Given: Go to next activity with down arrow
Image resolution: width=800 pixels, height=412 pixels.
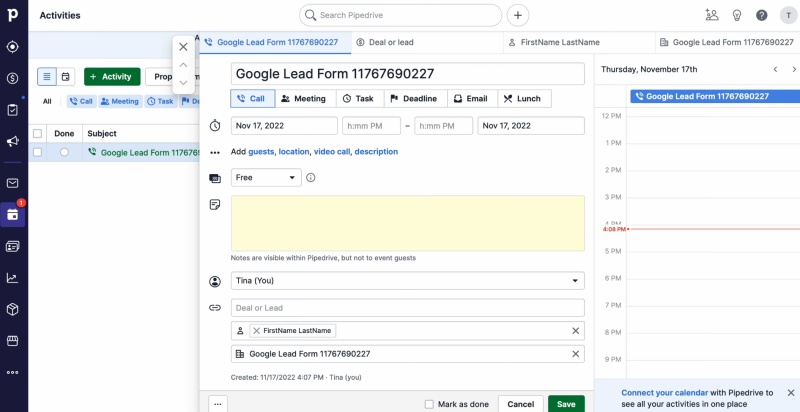Looking at the screenshot, I should (183, 83).
